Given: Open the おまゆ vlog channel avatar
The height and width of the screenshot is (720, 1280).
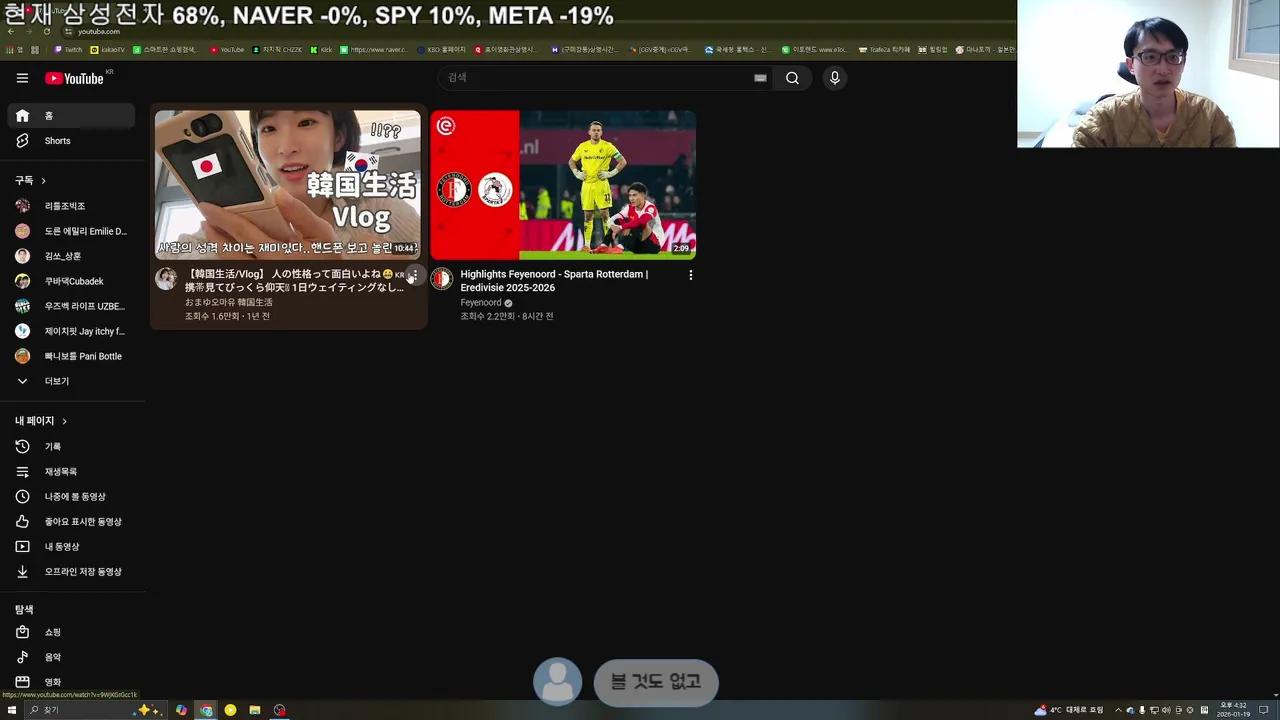Looking at the screenshot, I should (x=166, y=279).
